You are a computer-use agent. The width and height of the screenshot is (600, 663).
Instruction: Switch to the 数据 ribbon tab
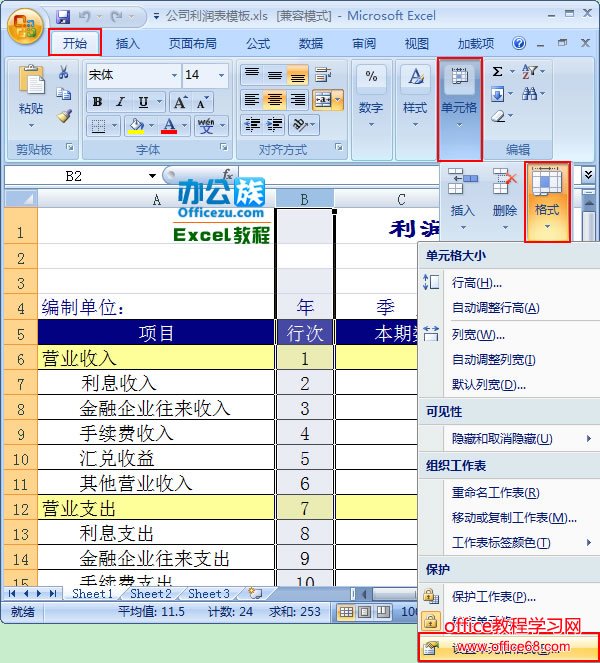[x=311, y=43]
